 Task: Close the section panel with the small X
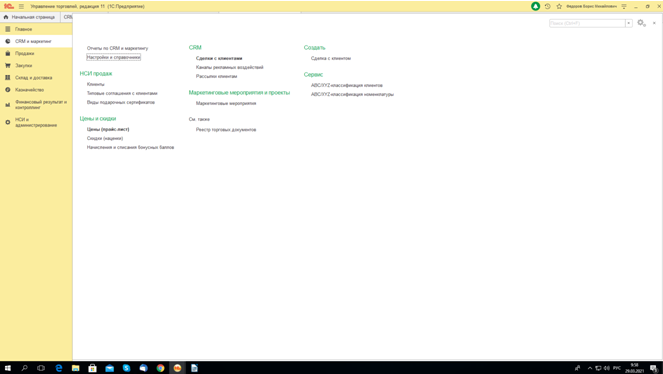click(x=654, y=23)
